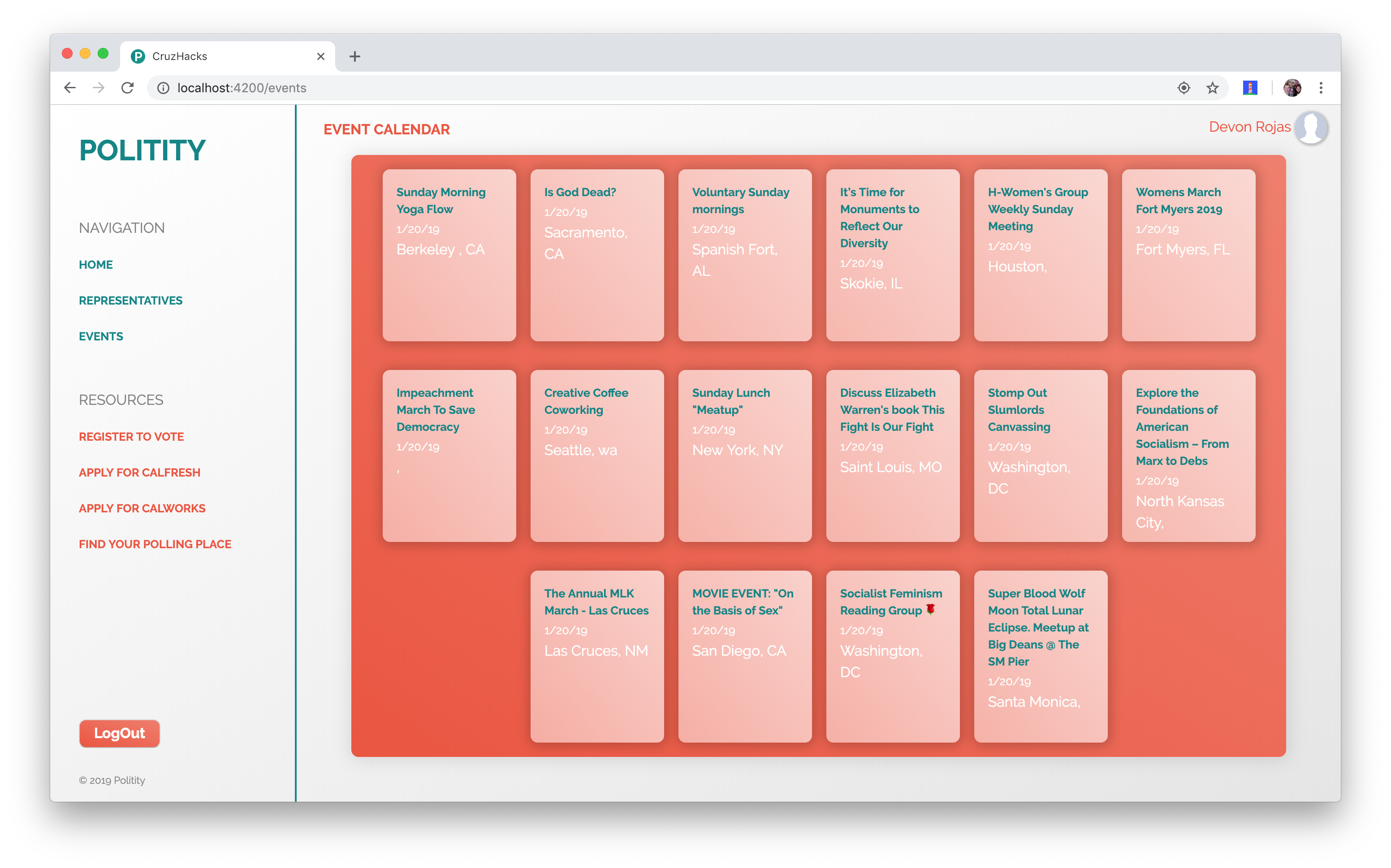The image size is (1391, 868).
Task: Open the REPRESENTATIVES navigation link
Action: pos(130,300)
